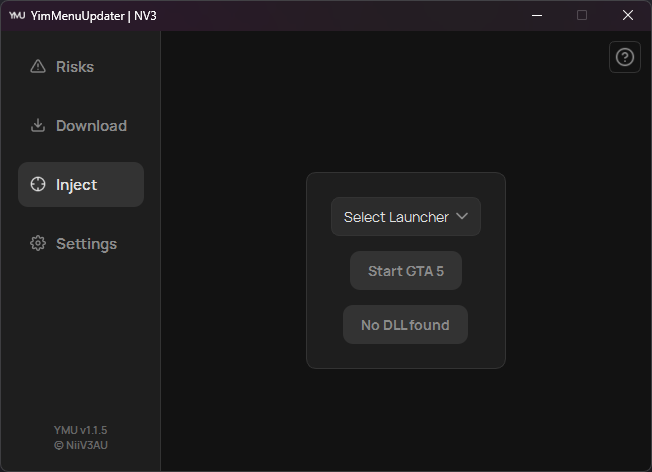Select the Inject tab label
The image size is (652, 472).
[x=77, y=185]
